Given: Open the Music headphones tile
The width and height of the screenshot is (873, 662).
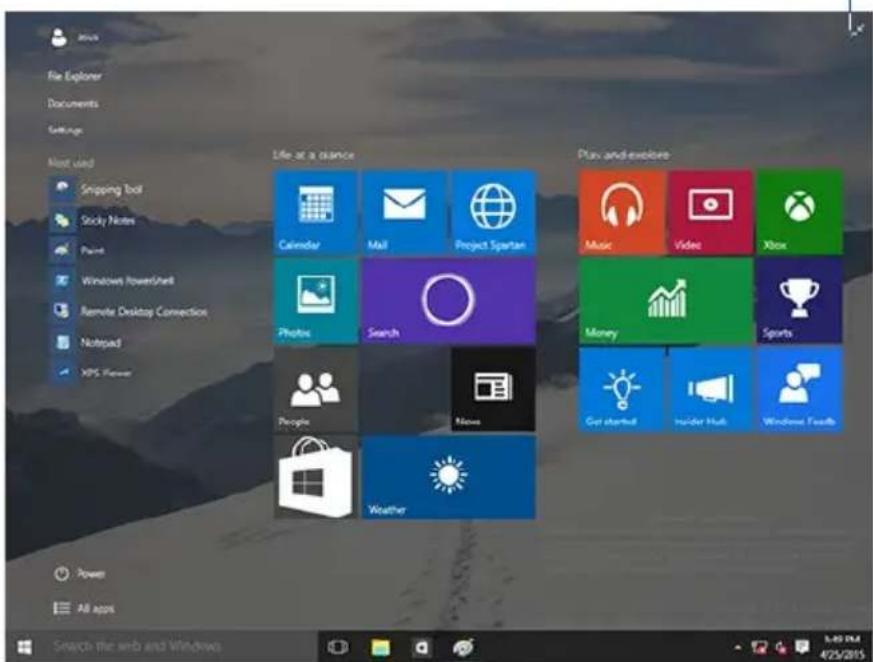Looking at the screenshot, I should pyautogui.click(x=621, y=212).
